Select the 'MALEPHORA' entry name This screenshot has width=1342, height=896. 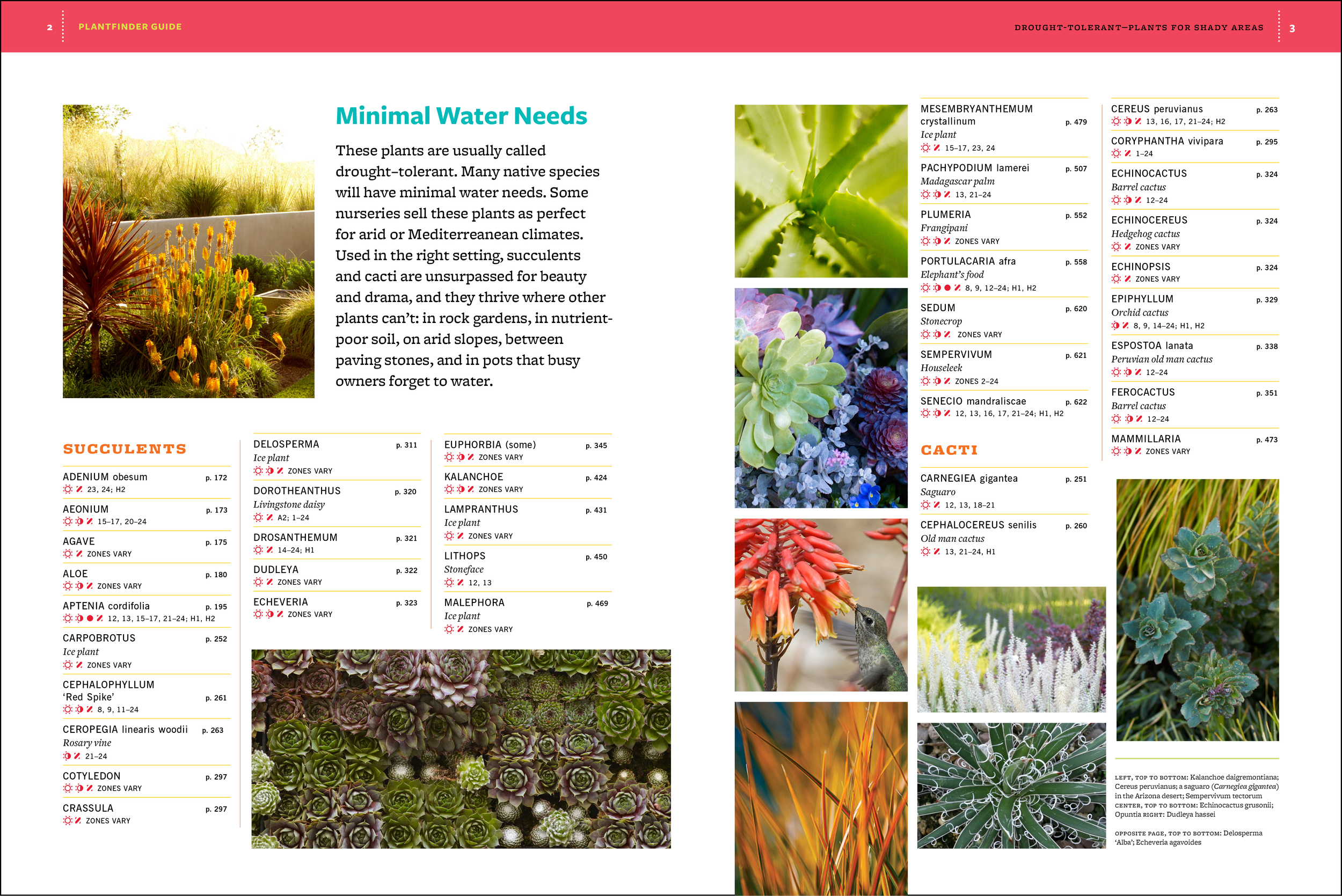click(475, 603)
